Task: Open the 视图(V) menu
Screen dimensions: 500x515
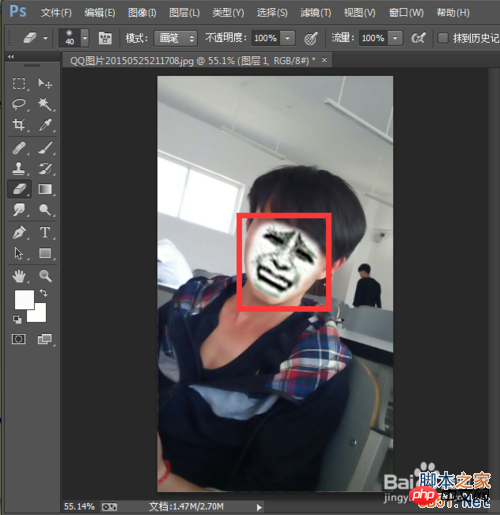Action: (x=360, y=13)
